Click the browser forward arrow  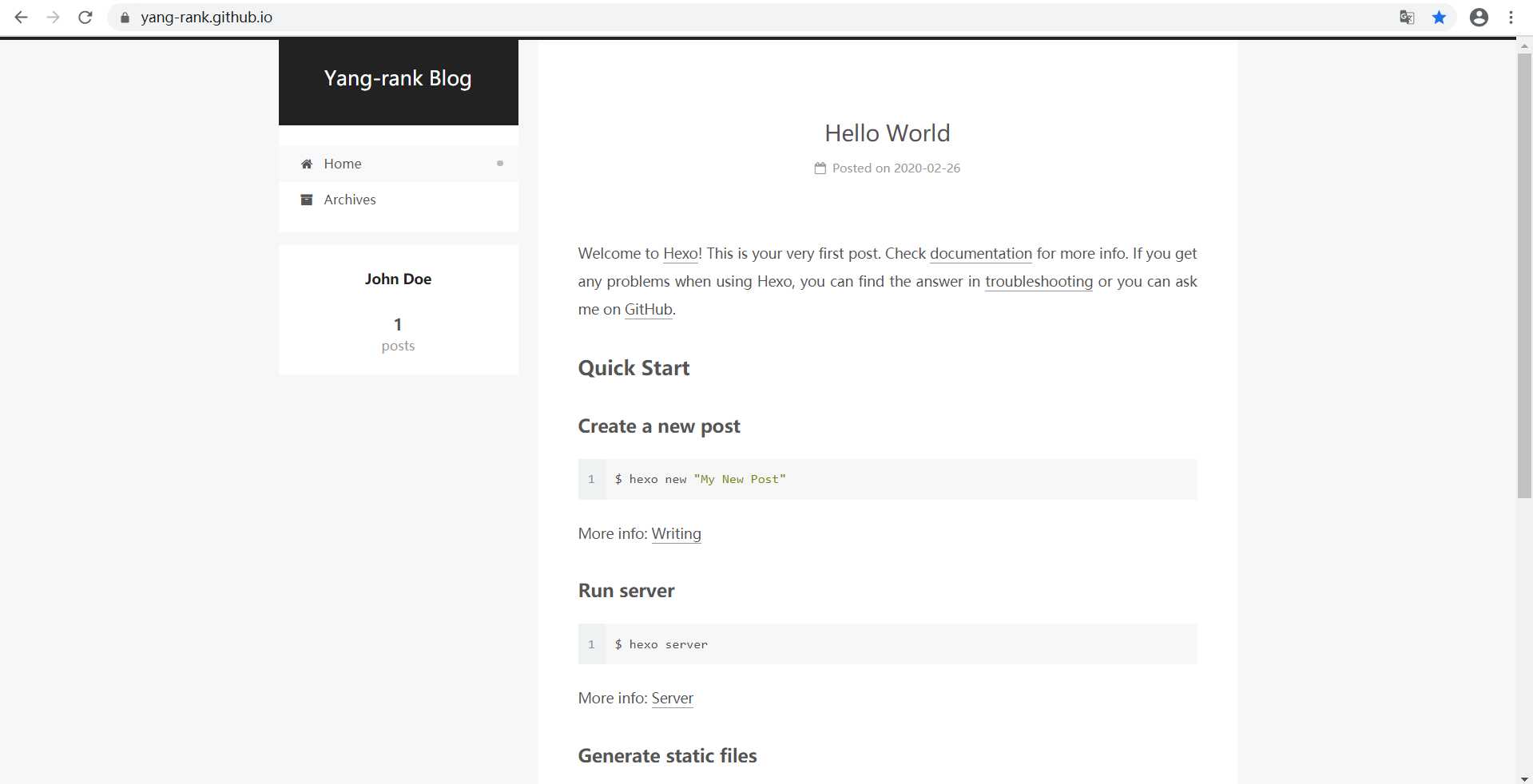(x=53, y=17)
